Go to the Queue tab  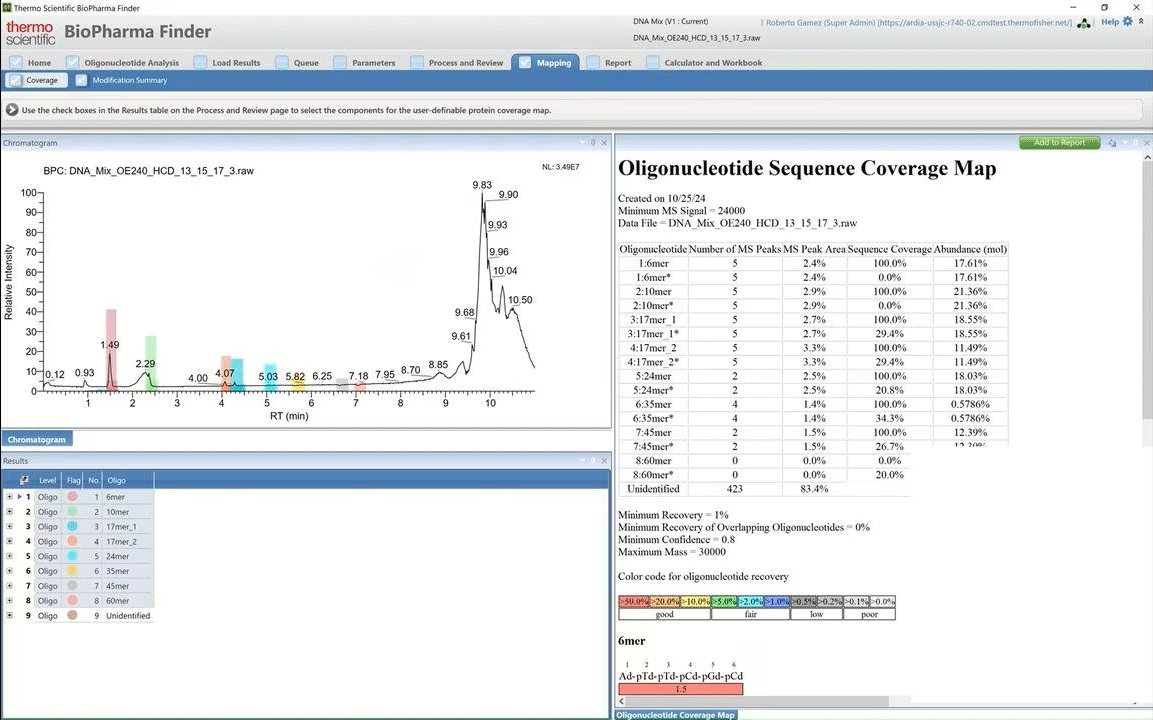point(298,63)
